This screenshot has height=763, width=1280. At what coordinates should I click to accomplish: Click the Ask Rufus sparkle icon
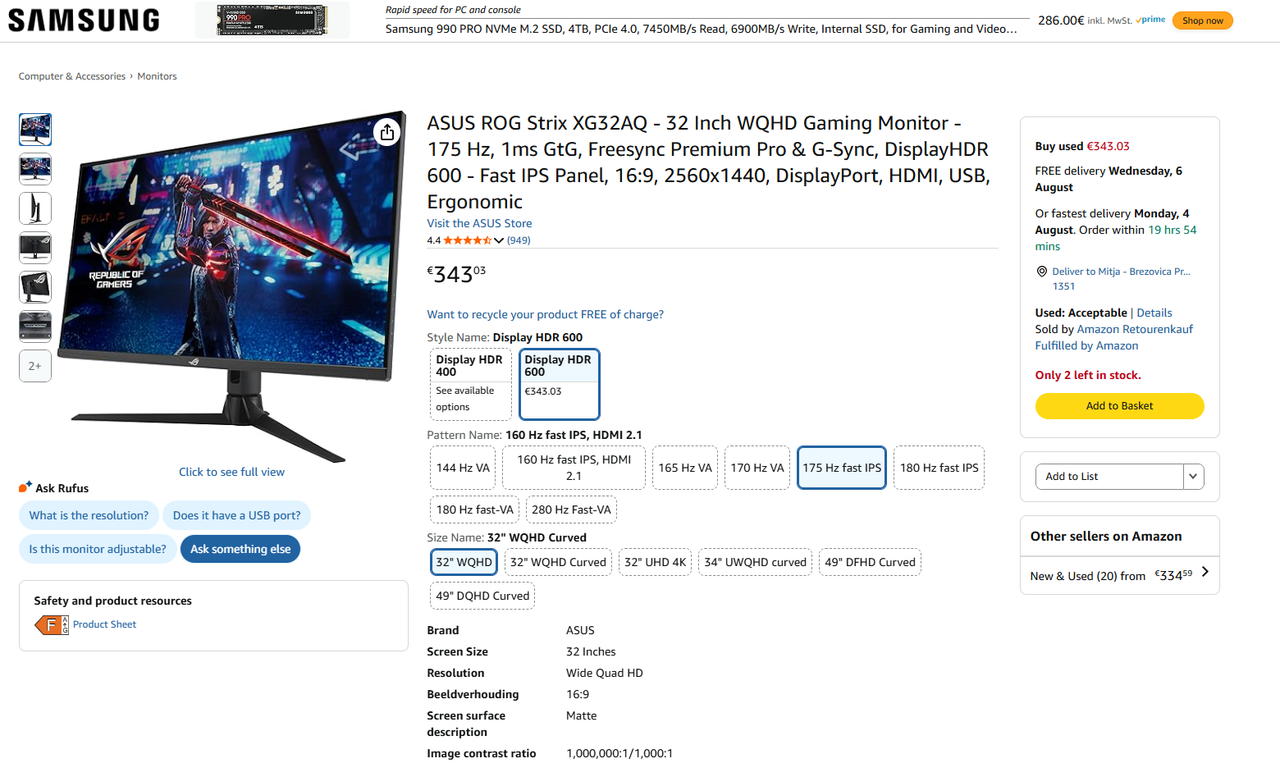[x=26, y=487]
